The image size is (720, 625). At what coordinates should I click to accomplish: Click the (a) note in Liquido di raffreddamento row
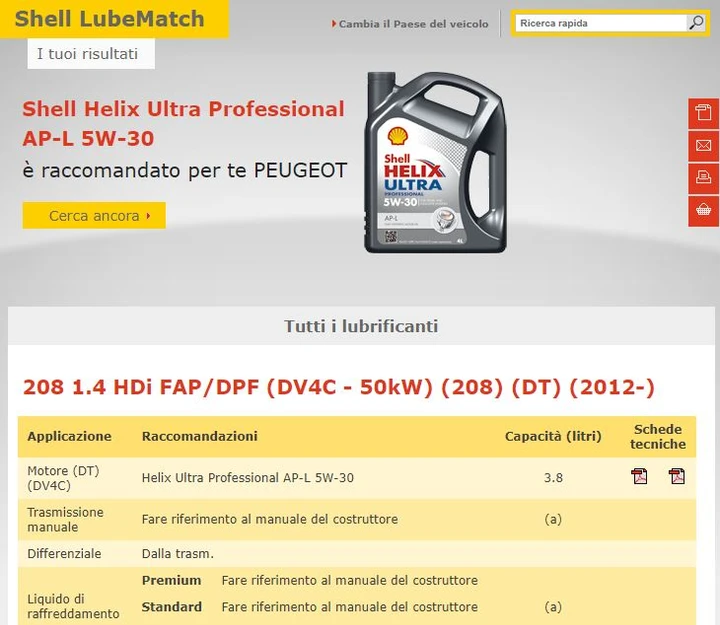(x=553, y=607)
